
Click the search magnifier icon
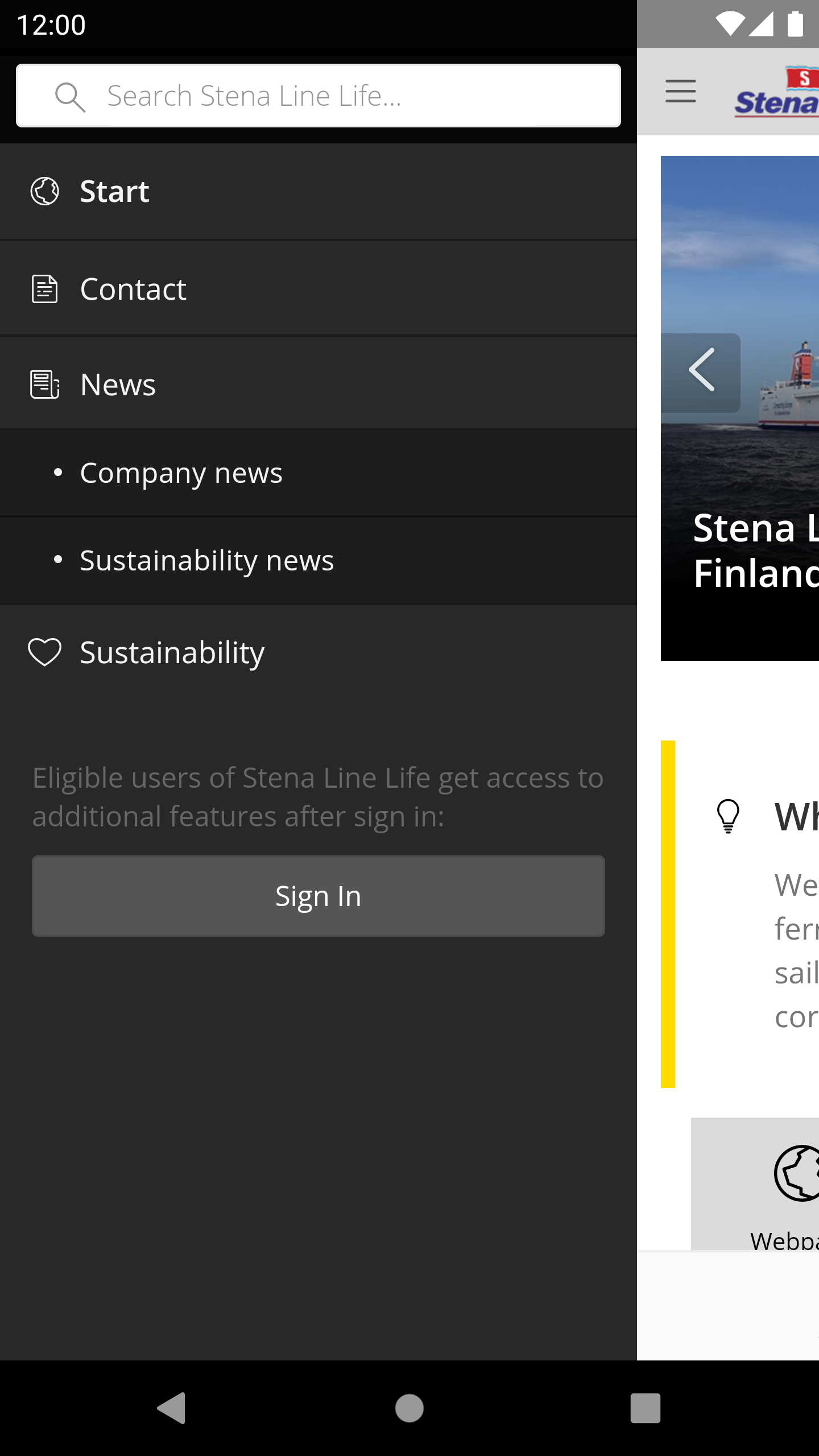(70, 97)
